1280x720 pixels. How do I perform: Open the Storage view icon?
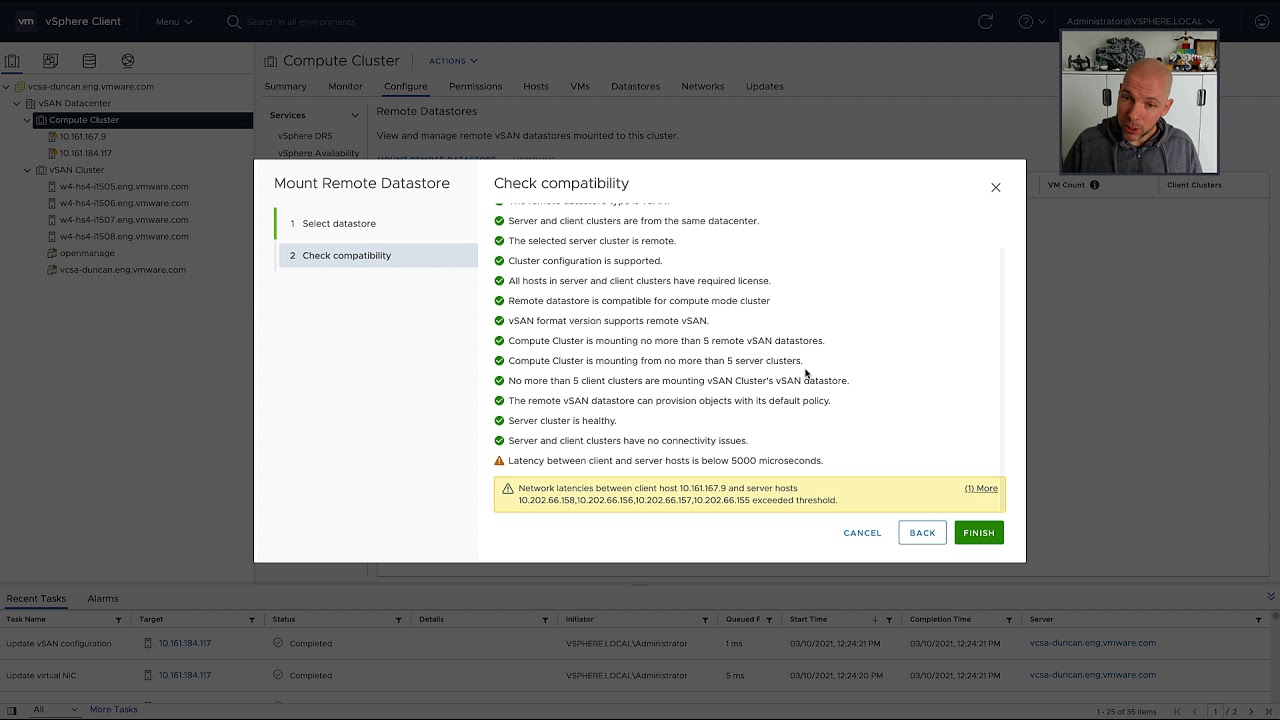tap(89, 61)
